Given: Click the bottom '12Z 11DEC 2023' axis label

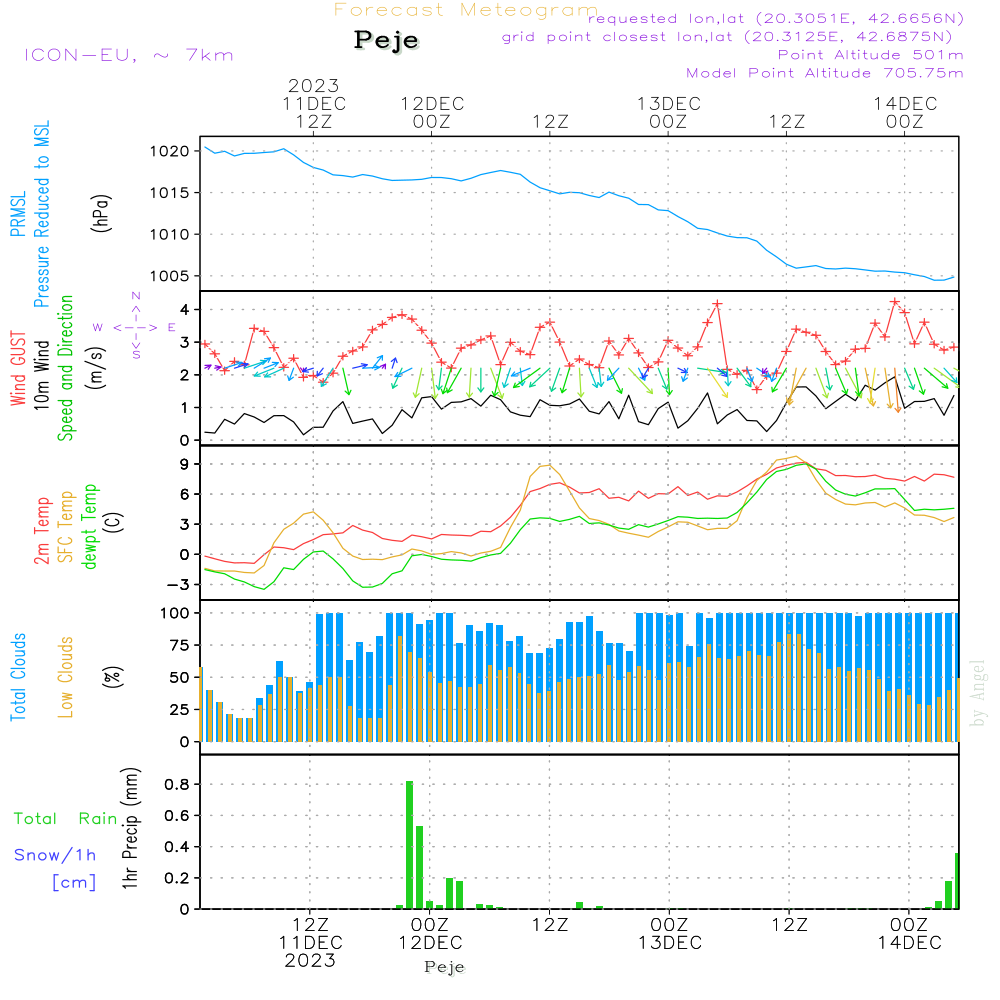Looking at the screenshot, I should (311, 943).
